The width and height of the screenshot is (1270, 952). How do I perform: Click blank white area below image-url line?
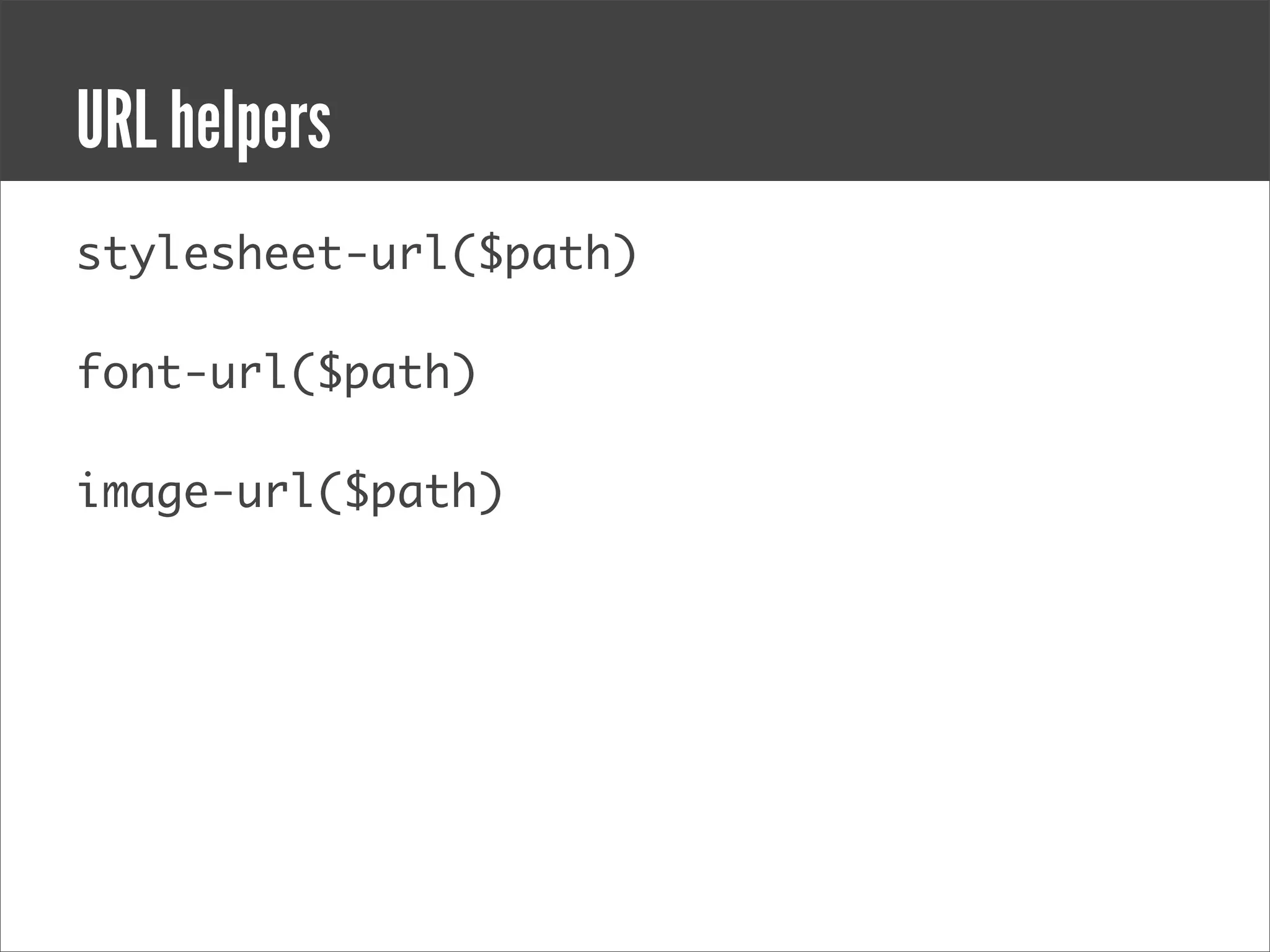pyautogui.click(x=620, y=713)
